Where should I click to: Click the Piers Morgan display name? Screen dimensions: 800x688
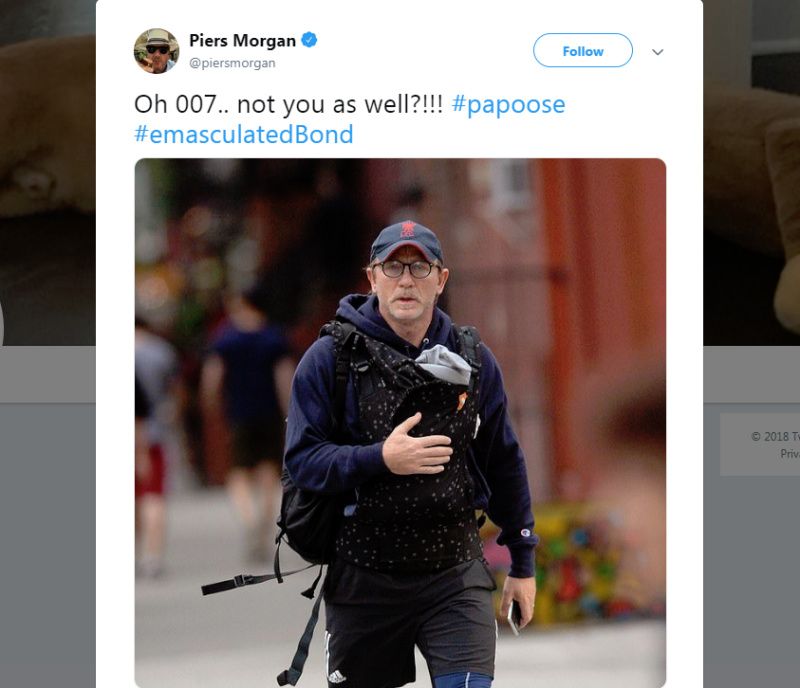coord(242,40)
